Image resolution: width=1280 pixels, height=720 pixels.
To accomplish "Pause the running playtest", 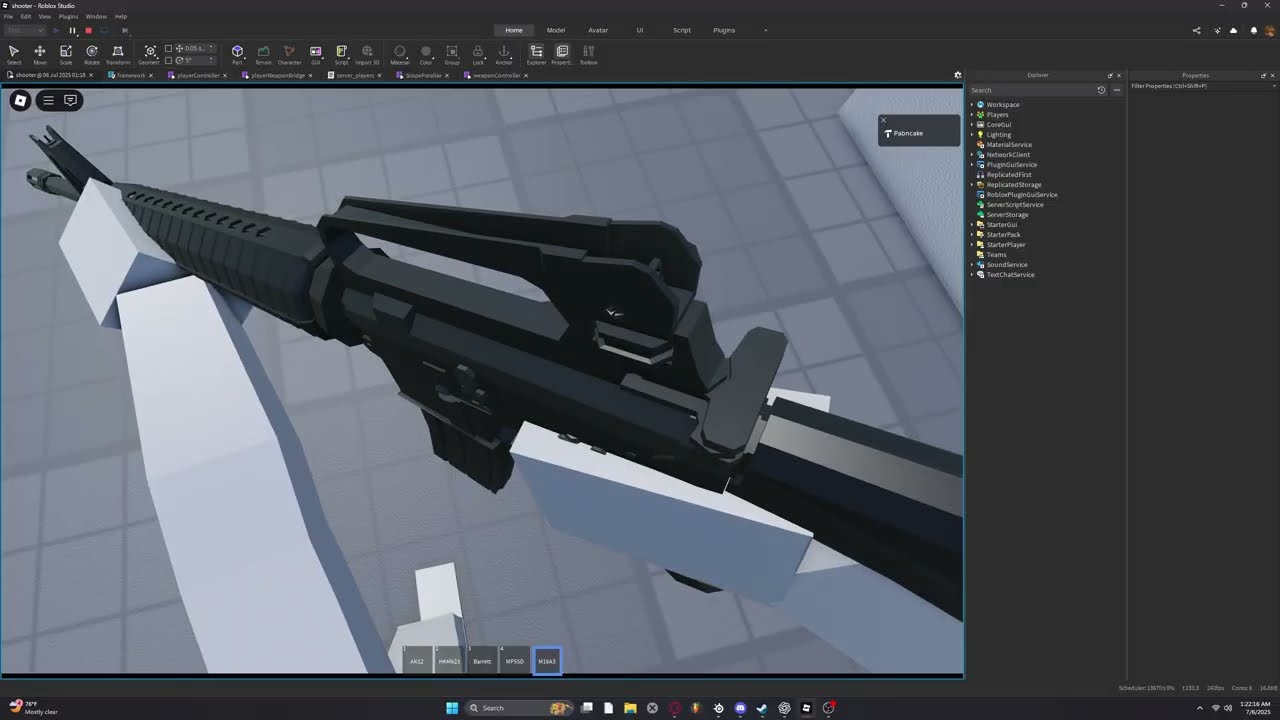I will click(72, 31).
